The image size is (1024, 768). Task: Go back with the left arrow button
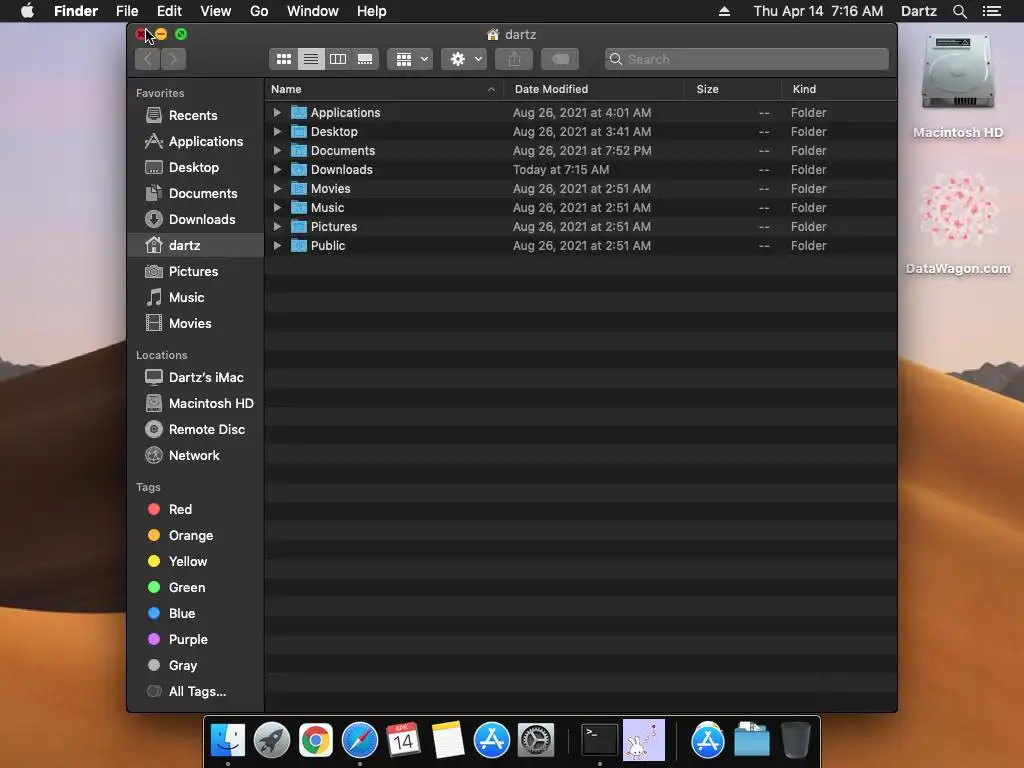148,59
